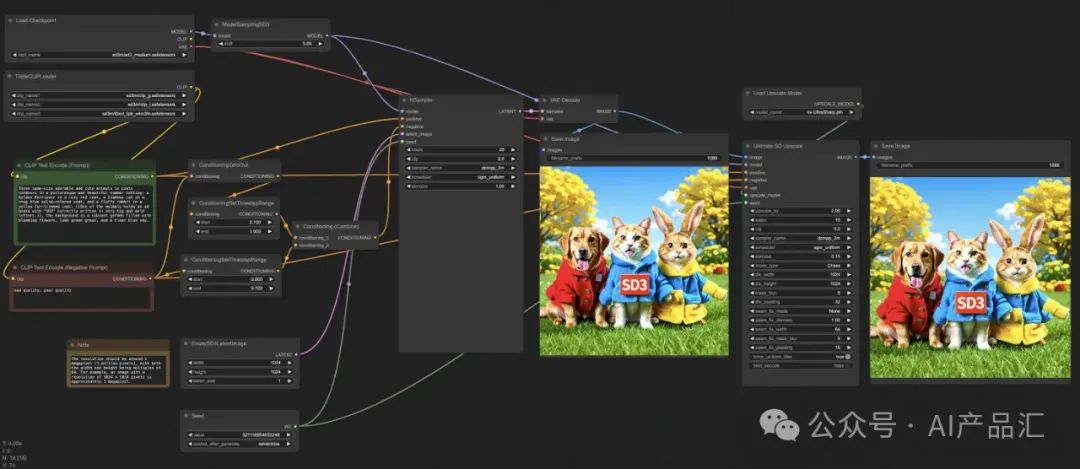
Task: Open control_after_generate dropdown in Seed node
Action: pos(240,444)
